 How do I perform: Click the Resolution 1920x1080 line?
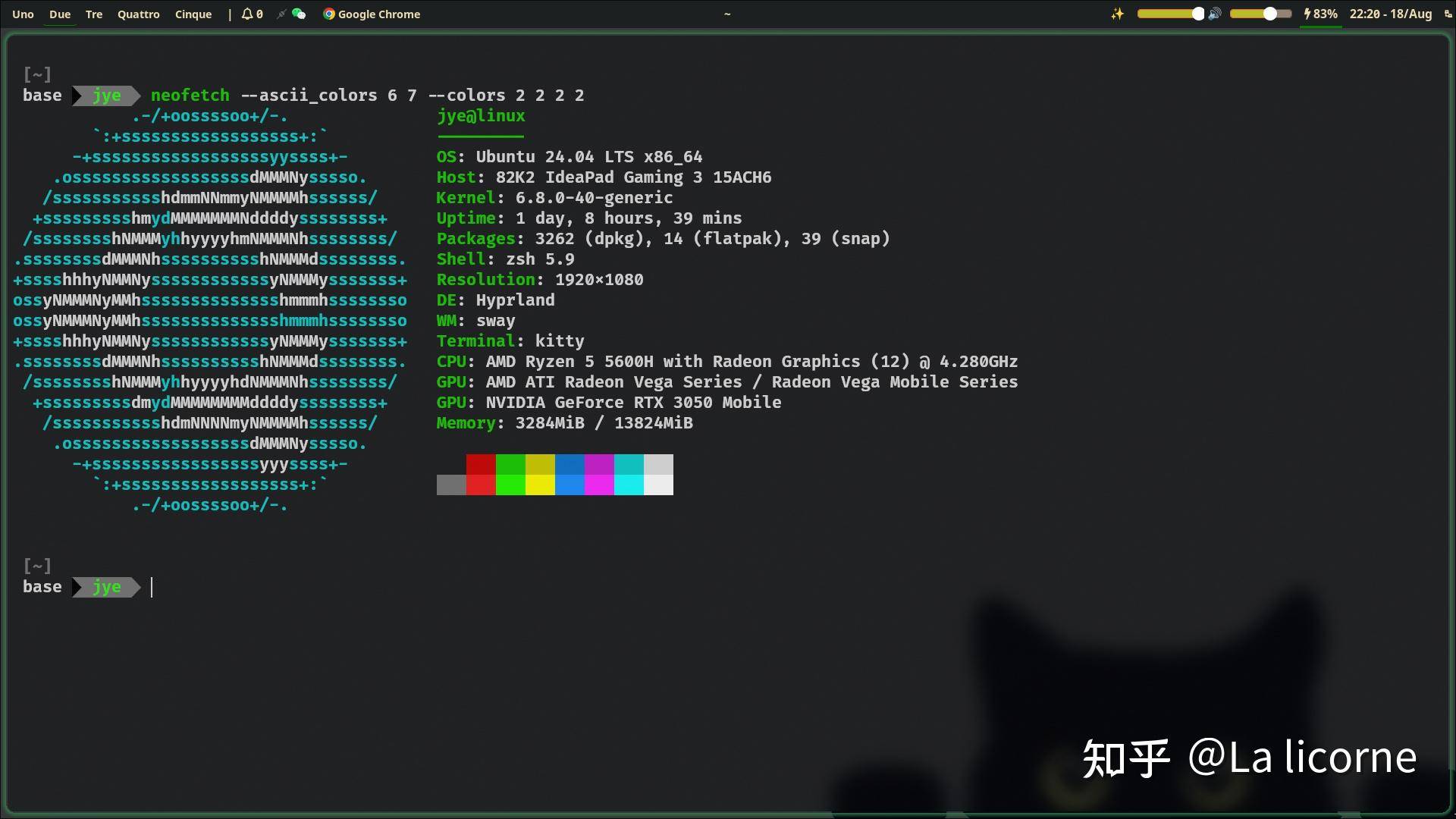click(x=539, y=280)
